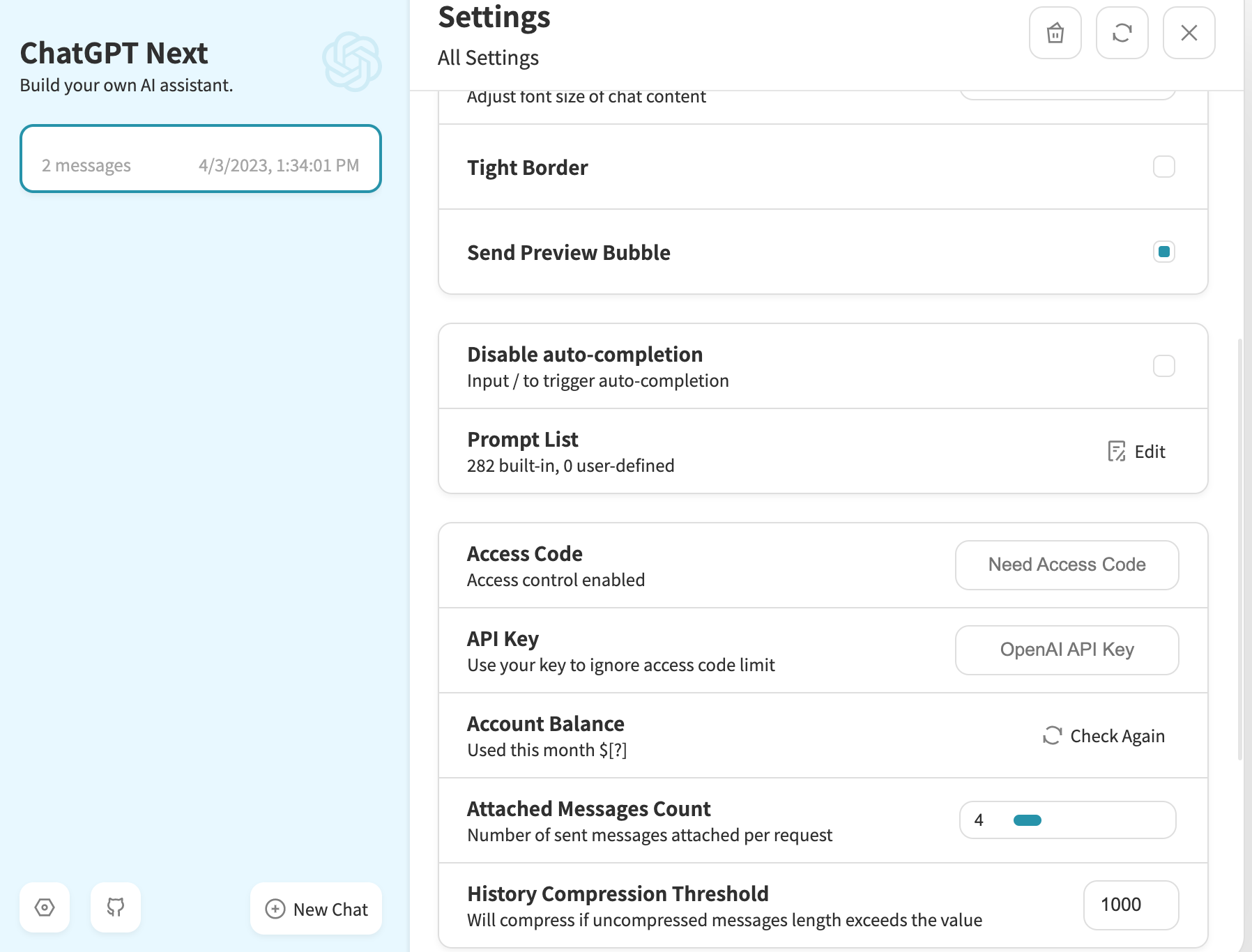
Task: Click the trash clear-data icon
Action: pos(1055,33)
